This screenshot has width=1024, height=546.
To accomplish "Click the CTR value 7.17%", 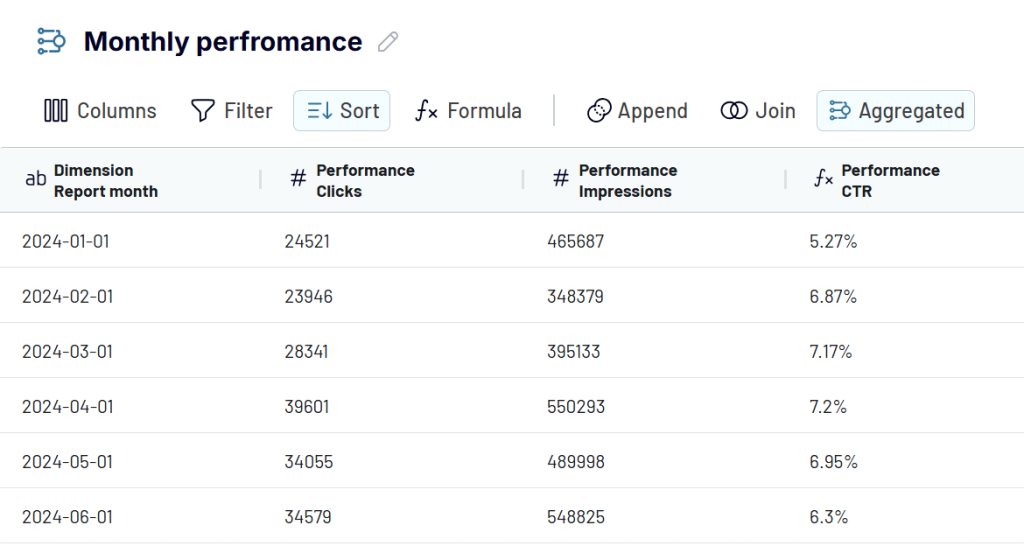I will (831, 352).
